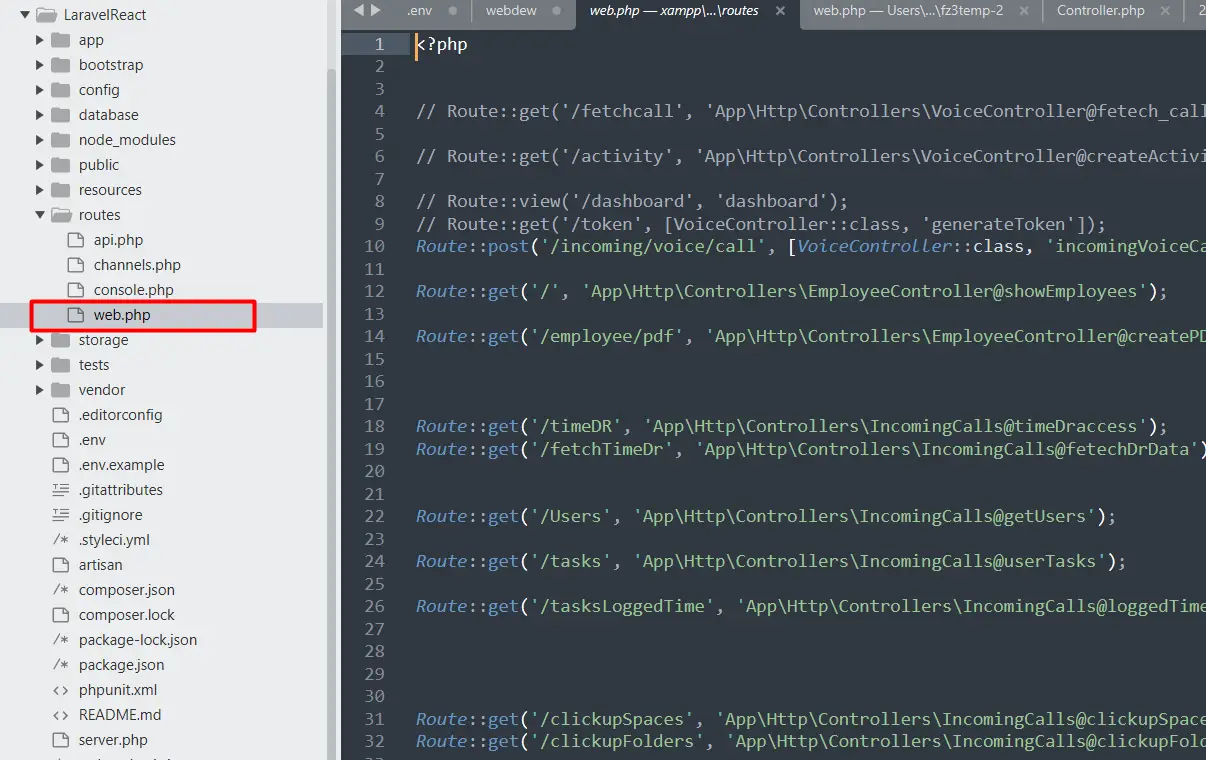Click line number 12 in the gutter

point(375,292)
